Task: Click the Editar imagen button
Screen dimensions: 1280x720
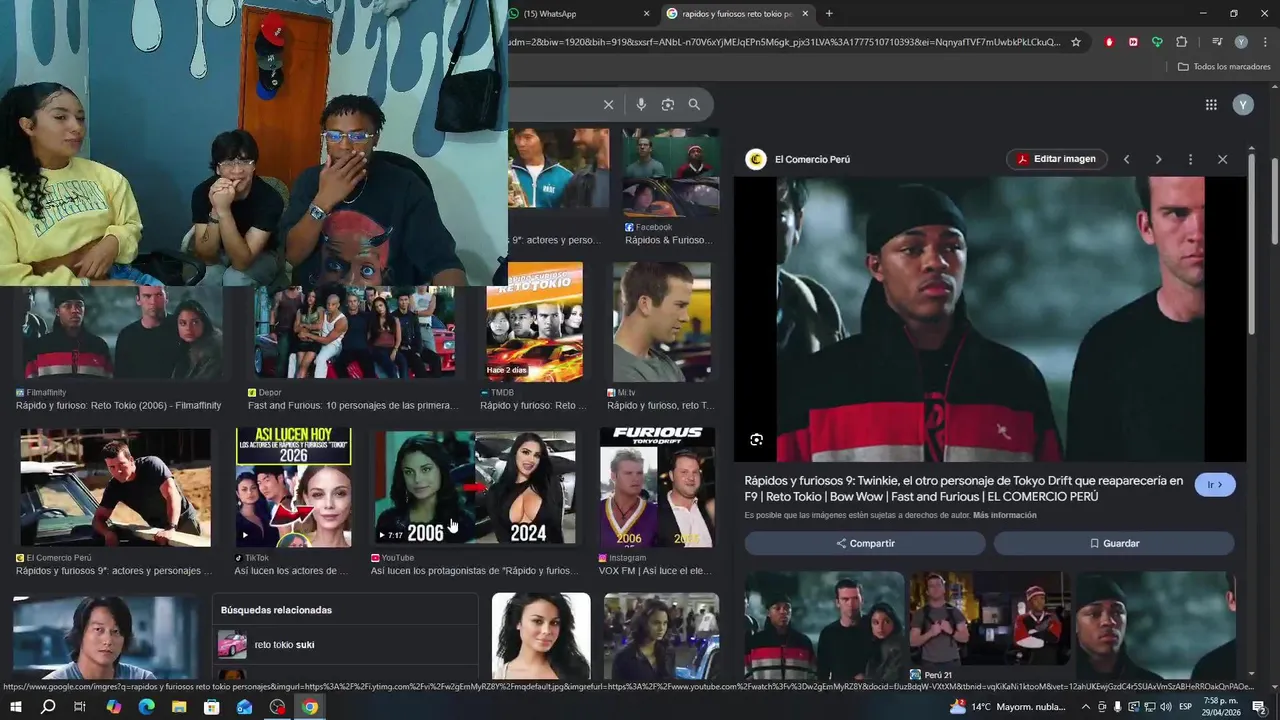Action: pos(1056,159)
